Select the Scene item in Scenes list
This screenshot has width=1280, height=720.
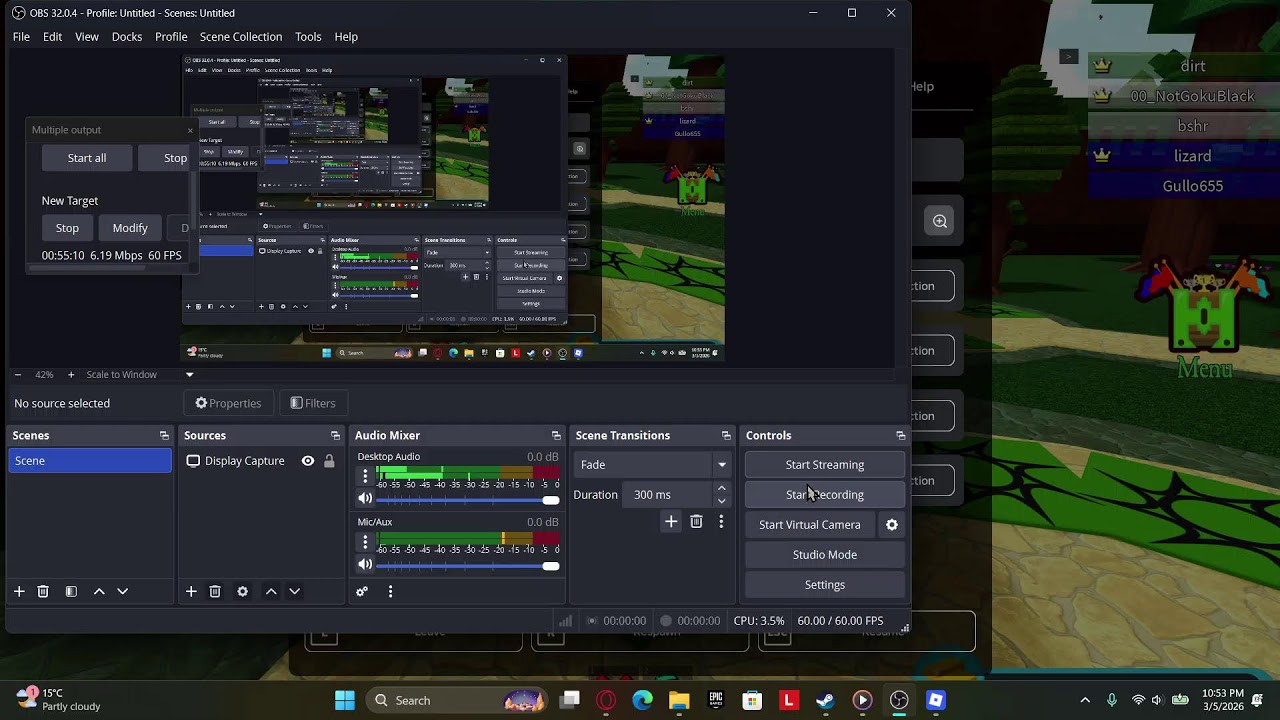90,461
